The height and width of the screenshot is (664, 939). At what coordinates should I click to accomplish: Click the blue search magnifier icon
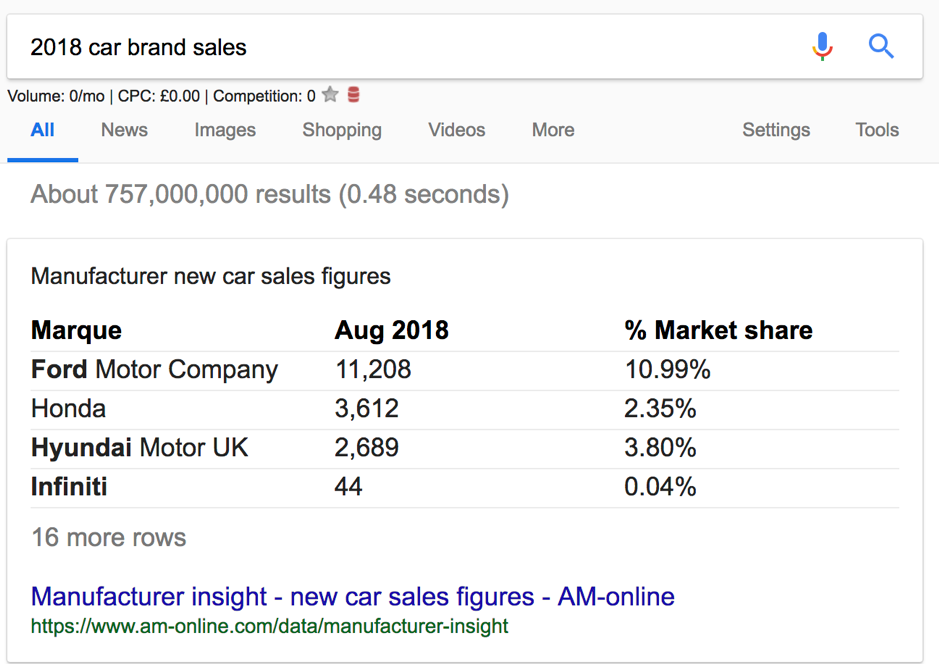(880, 46)
